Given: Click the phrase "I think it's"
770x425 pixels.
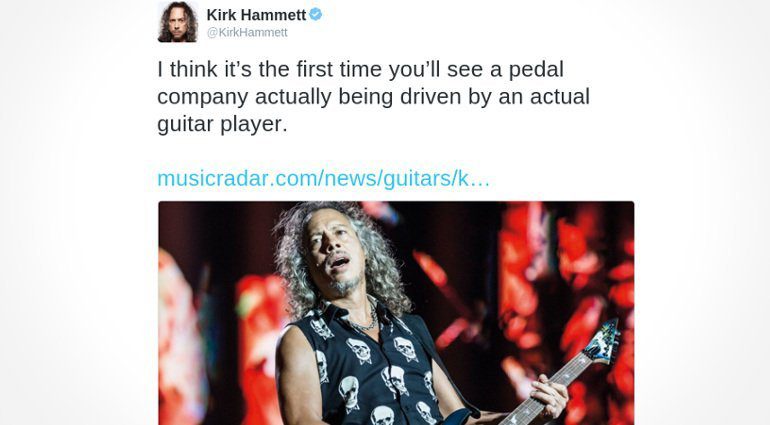Looking at the screenshot, I should 204,69.
